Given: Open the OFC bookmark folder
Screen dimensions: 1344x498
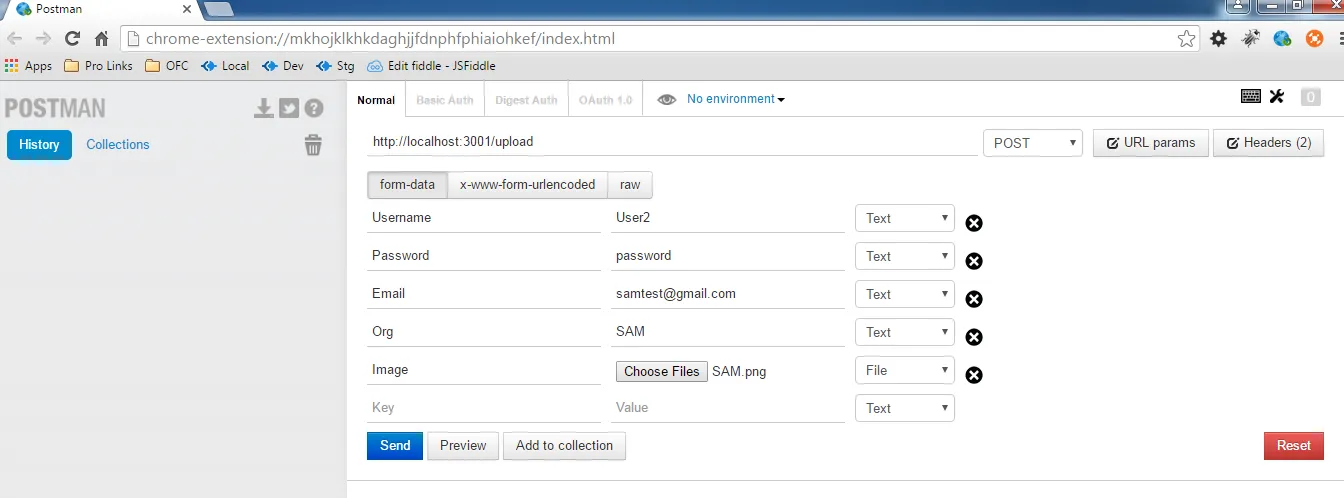Looking at the screenshot, I should coord(166,66).
